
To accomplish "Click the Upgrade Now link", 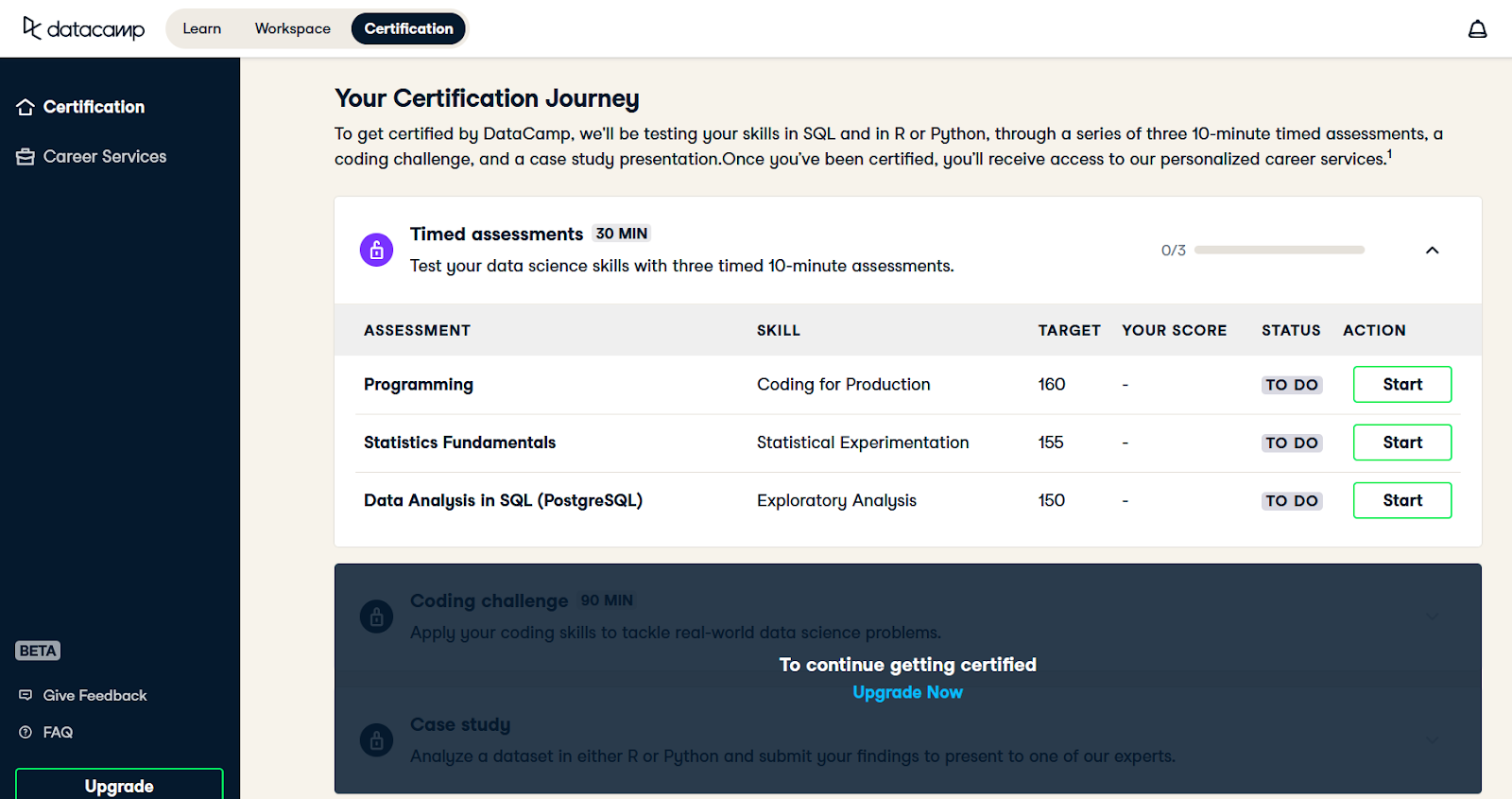I will tap(907, 692).
